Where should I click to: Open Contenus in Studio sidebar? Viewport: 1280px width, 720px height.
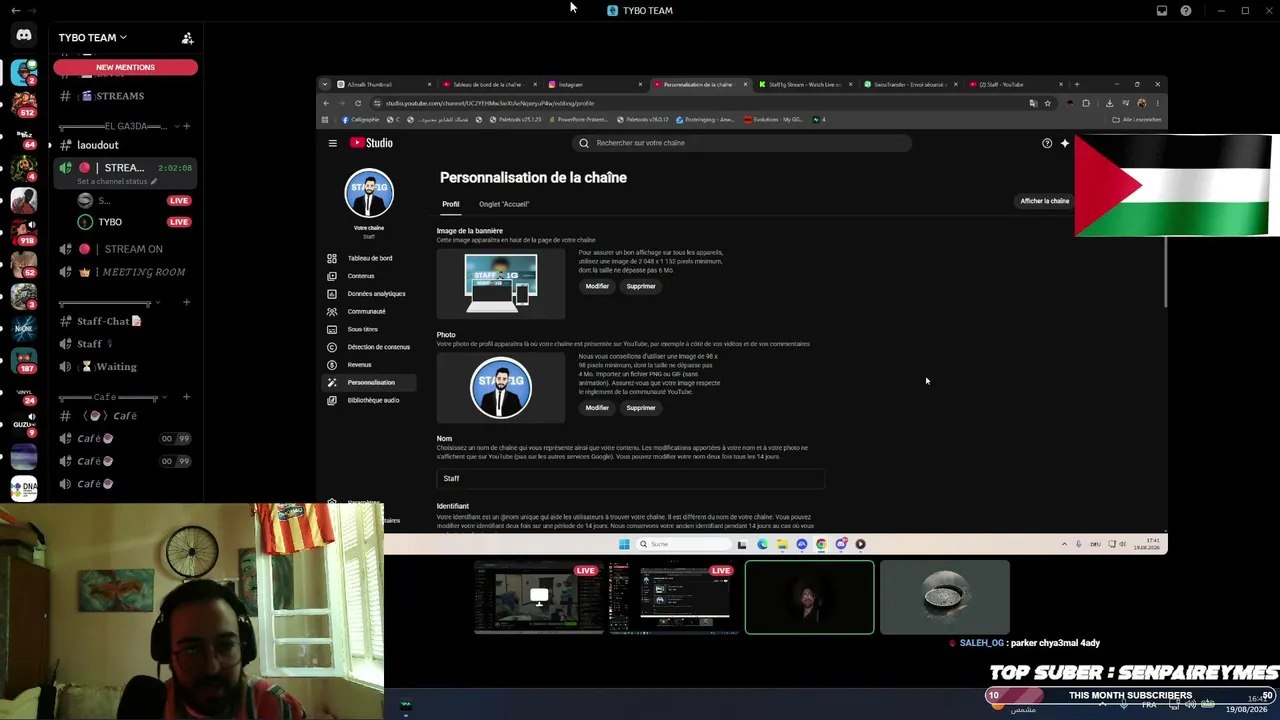click(x=369, y=276)
